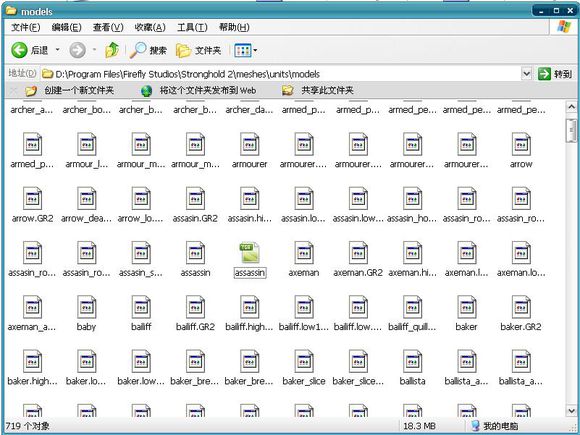Click the Windows flag logo
The height and width of the screenshot is (435, 580).
(564, 27)
